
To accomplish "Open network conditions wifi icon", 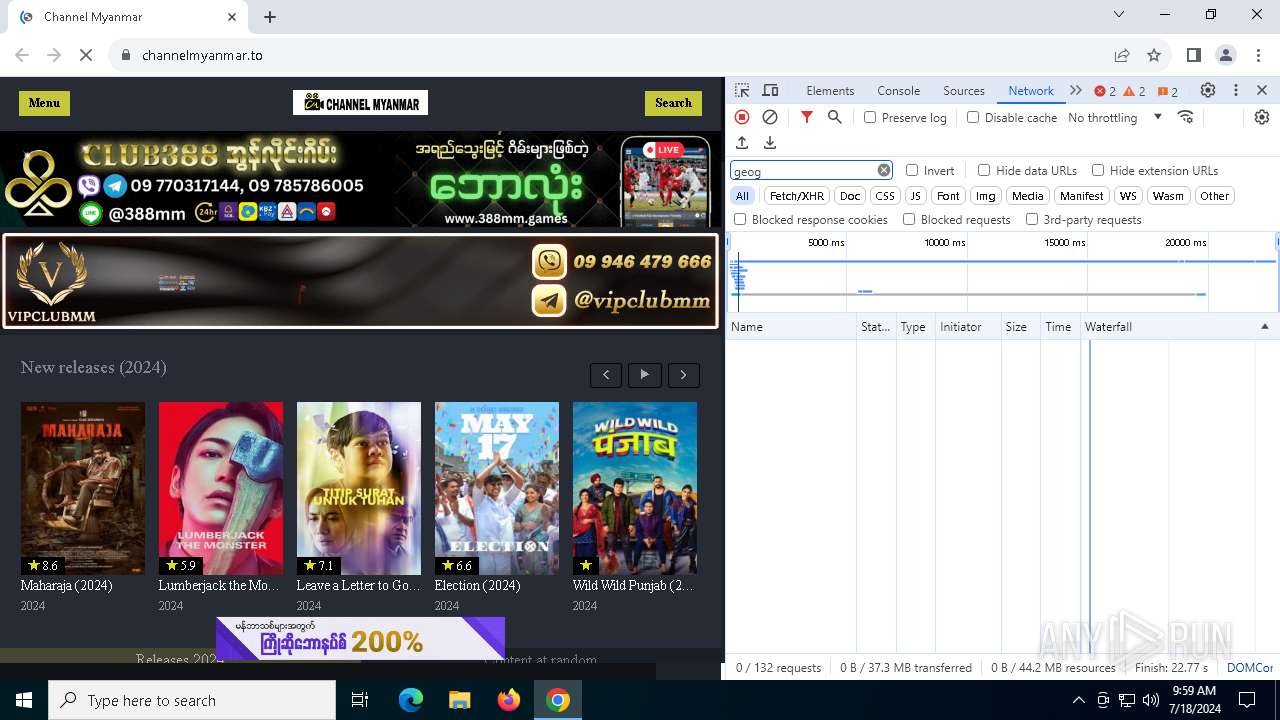I will coord(1186,117).
